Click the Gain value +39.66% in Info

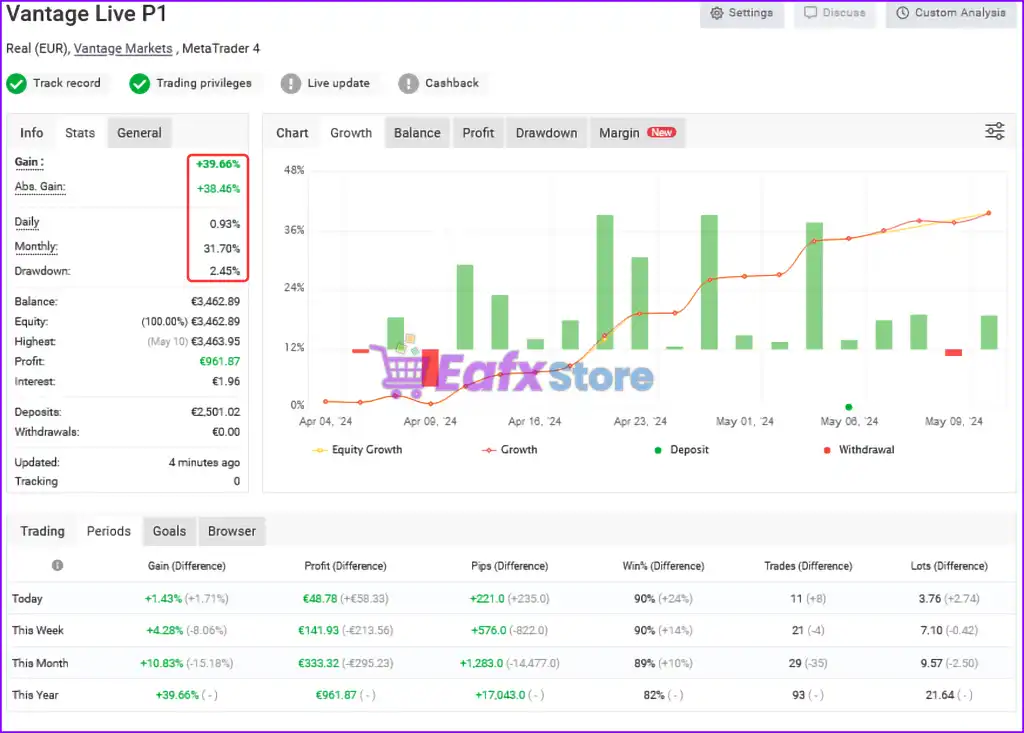click(218, 164)
